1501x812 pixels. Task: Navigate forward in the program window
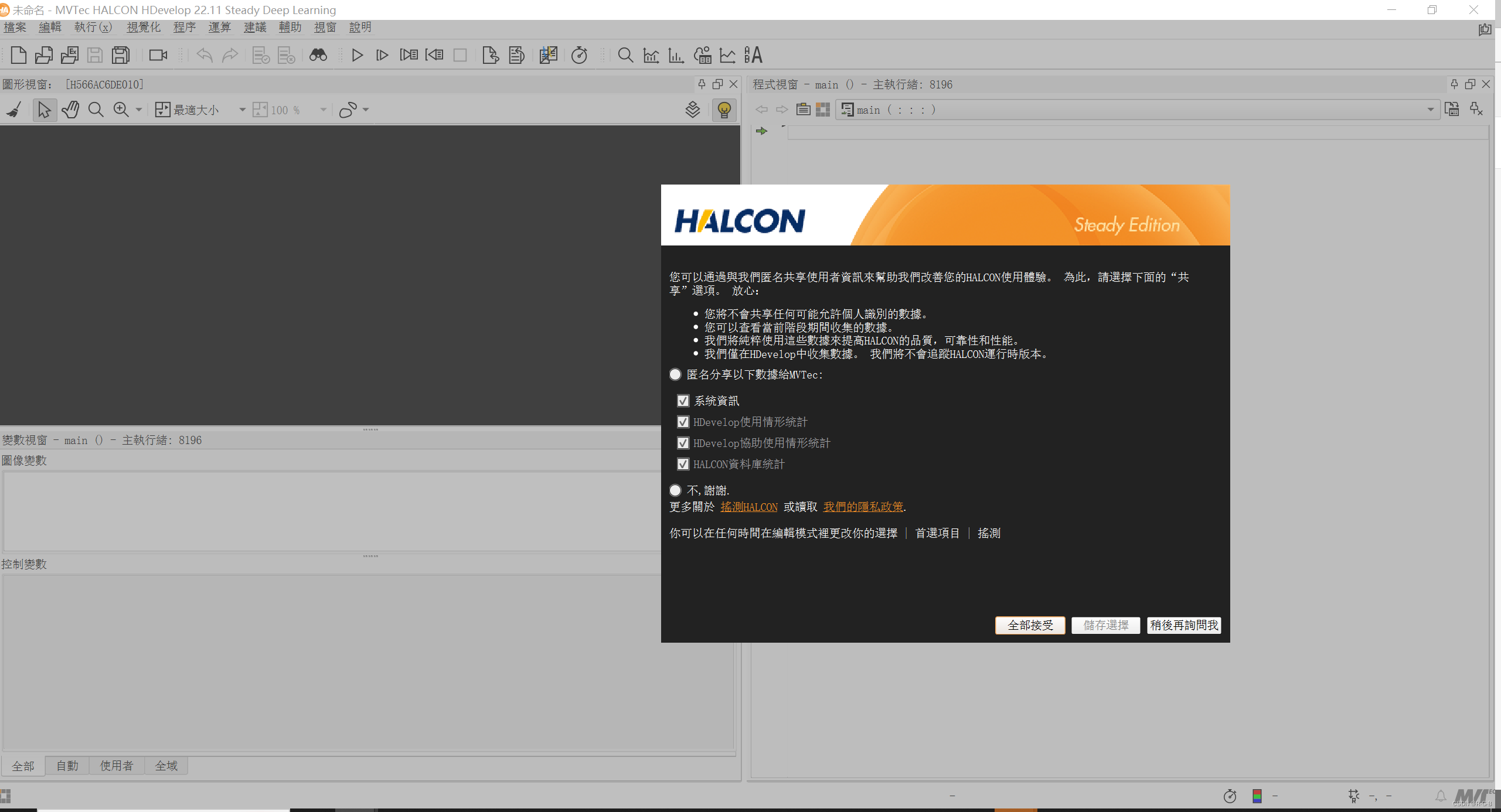point(782,110)
